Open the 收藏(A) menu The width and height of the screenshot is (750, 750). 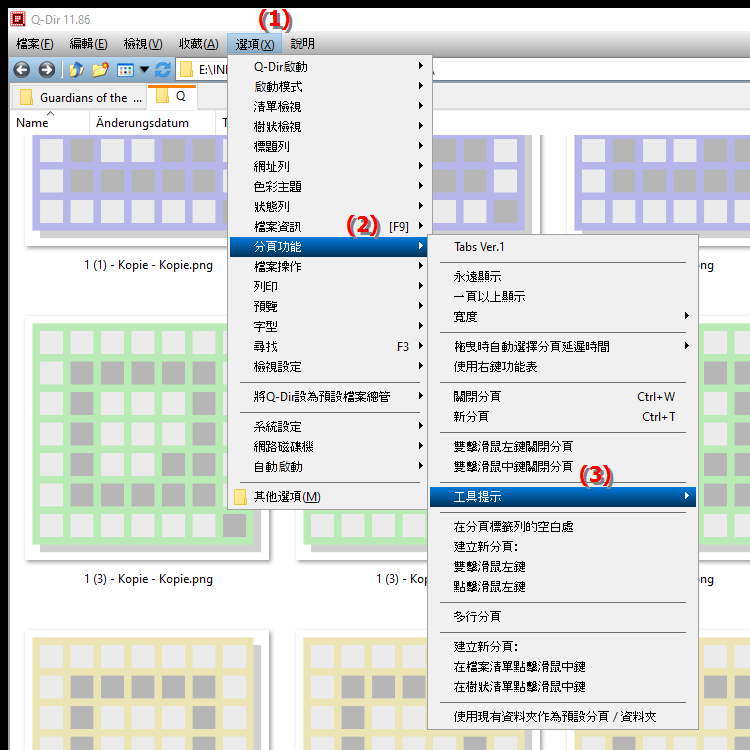(199, 44)
